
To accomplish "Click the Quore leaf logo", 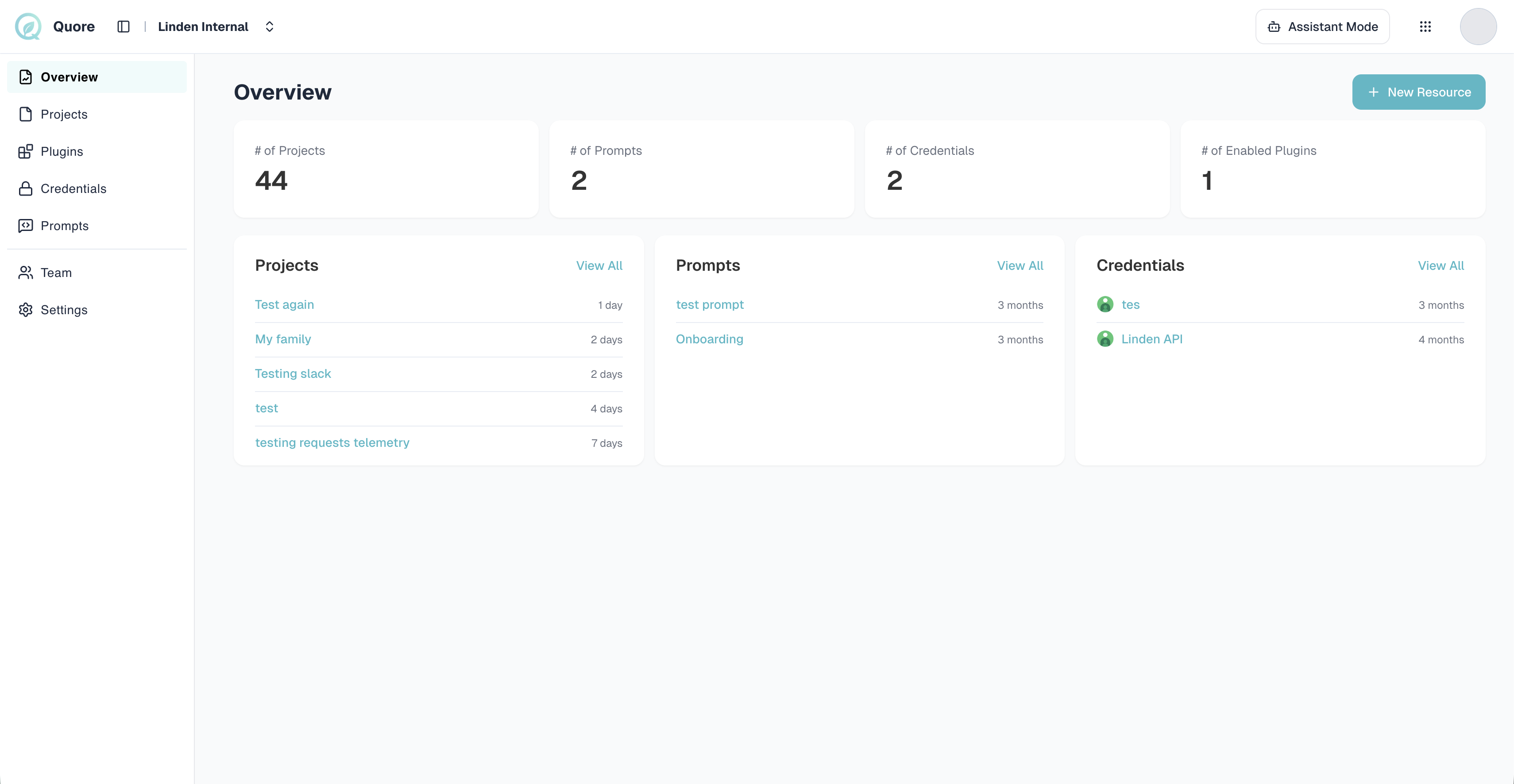I will tap(28, 27).
